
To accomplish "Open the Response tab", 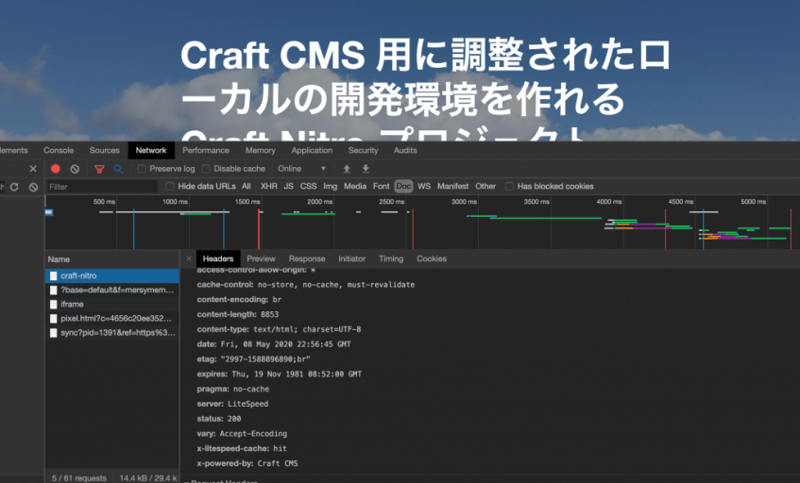I will (x=307, y=259).
